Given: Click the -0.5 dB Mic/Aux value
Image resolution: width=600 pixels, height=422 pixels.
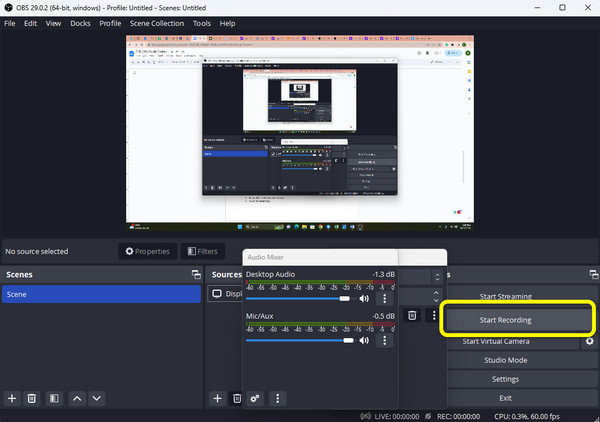Looking at the screenshot, I should pos(383,316).
